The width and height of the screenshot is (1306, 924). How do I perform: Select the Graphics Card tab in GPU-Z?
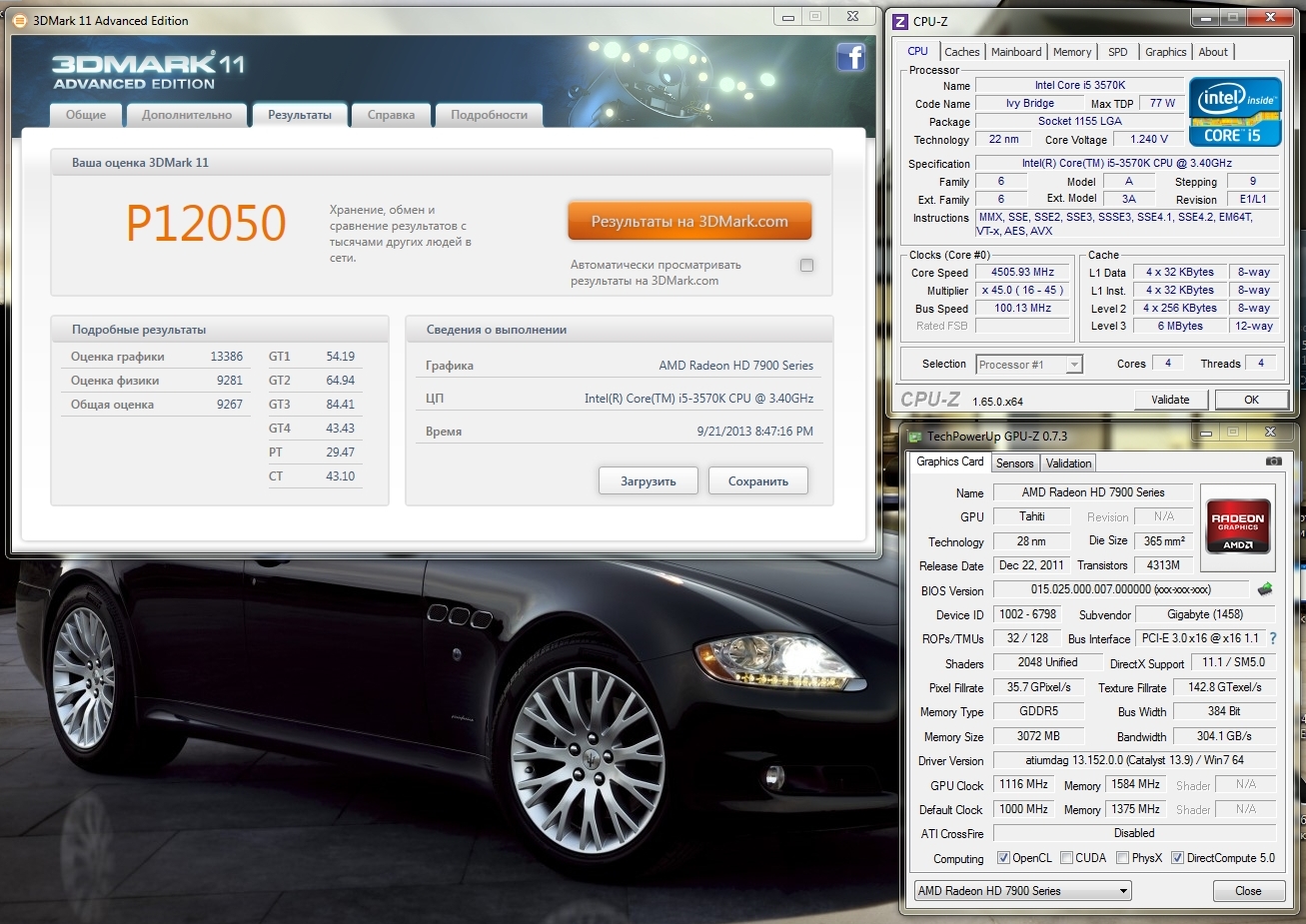point(949,462)
